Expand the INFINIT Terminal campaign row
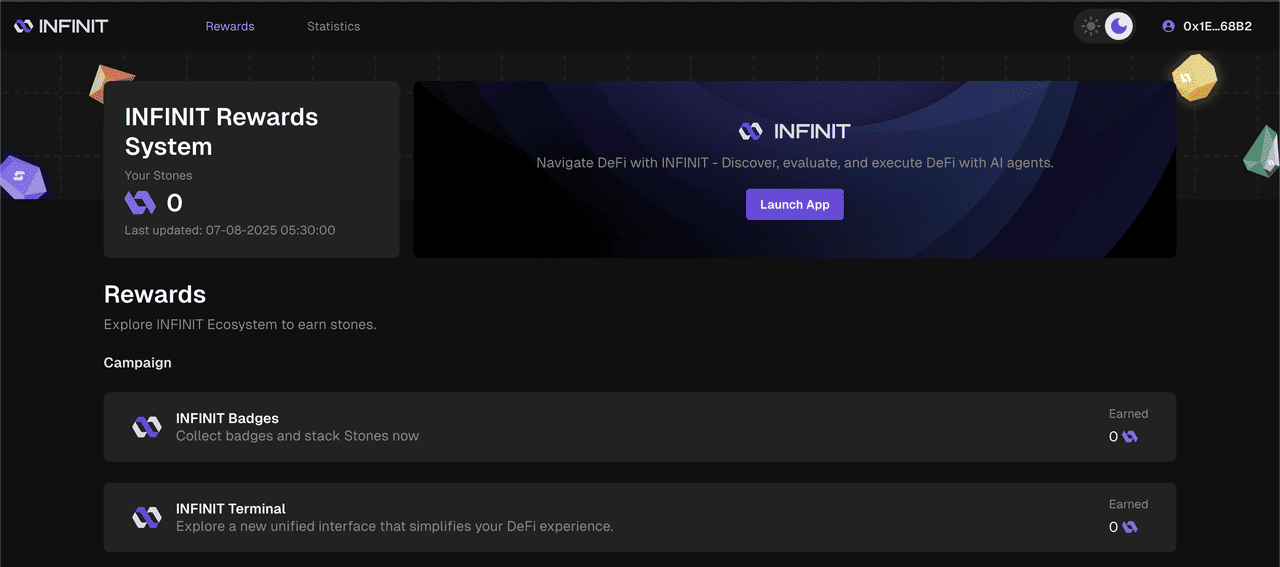 coord(640,517)
